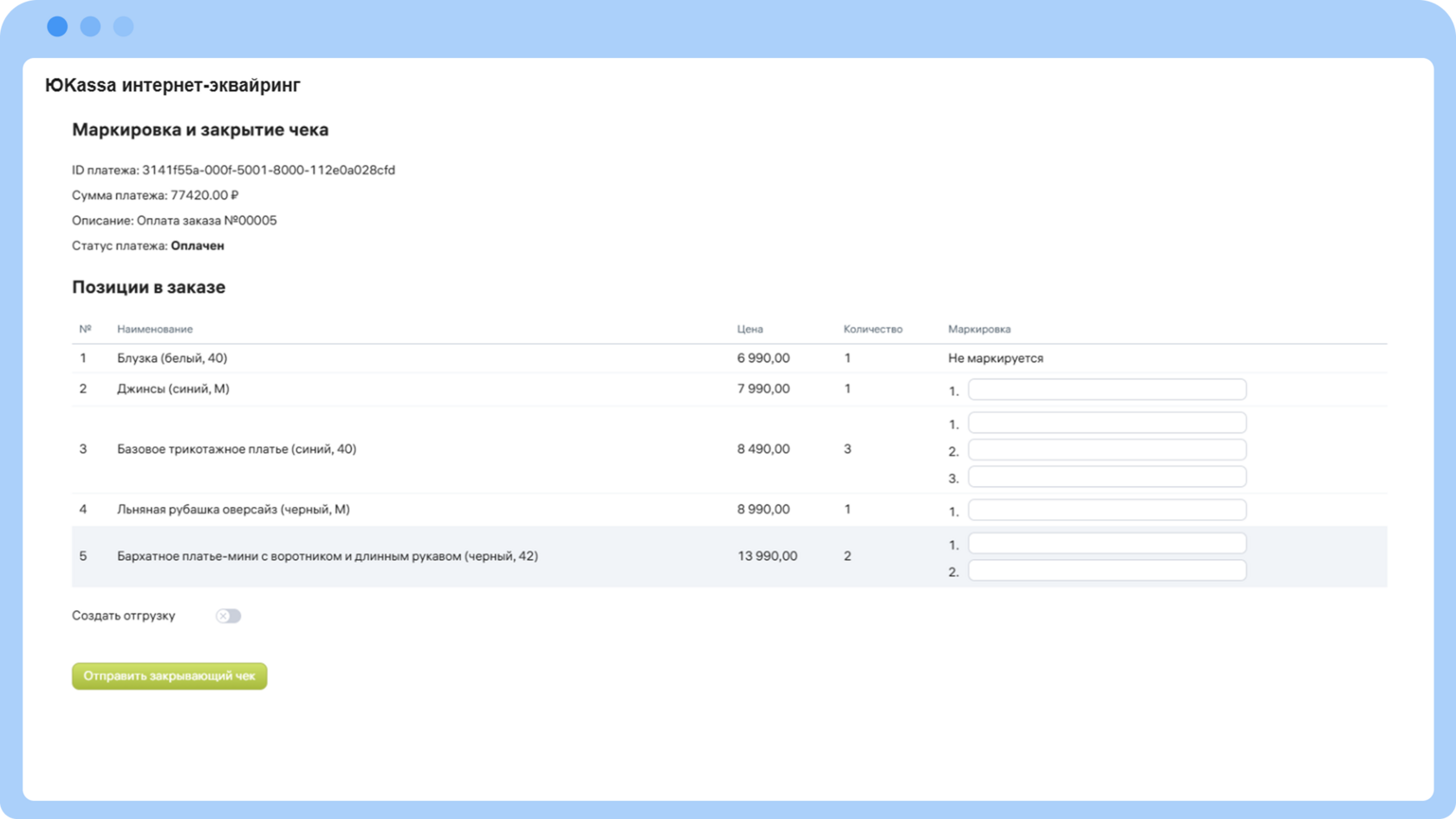Click the Наименование column header

155,329
